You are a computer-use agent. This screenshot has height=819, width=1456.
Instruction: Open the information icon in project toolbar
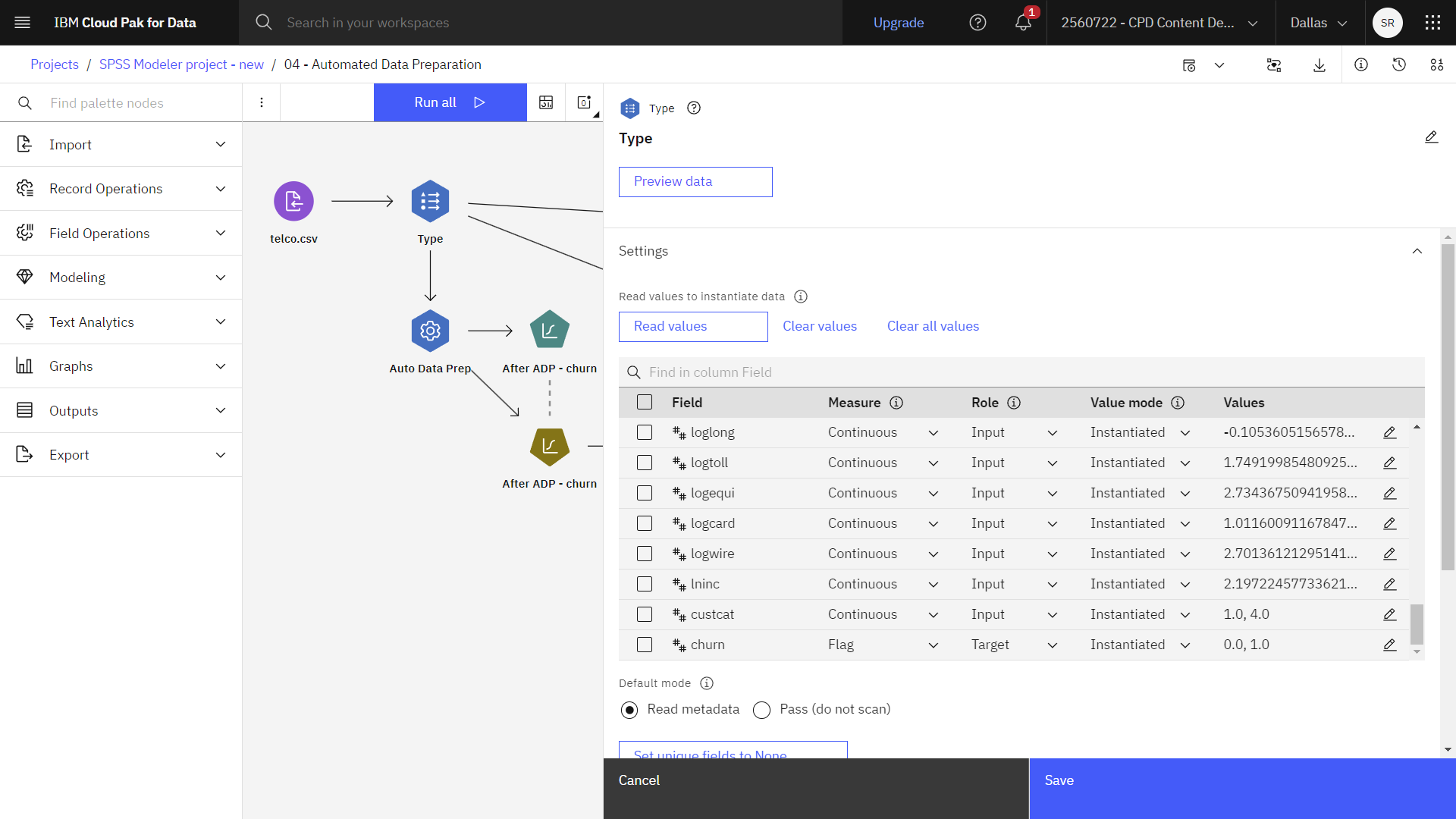tap(1361, 65)
